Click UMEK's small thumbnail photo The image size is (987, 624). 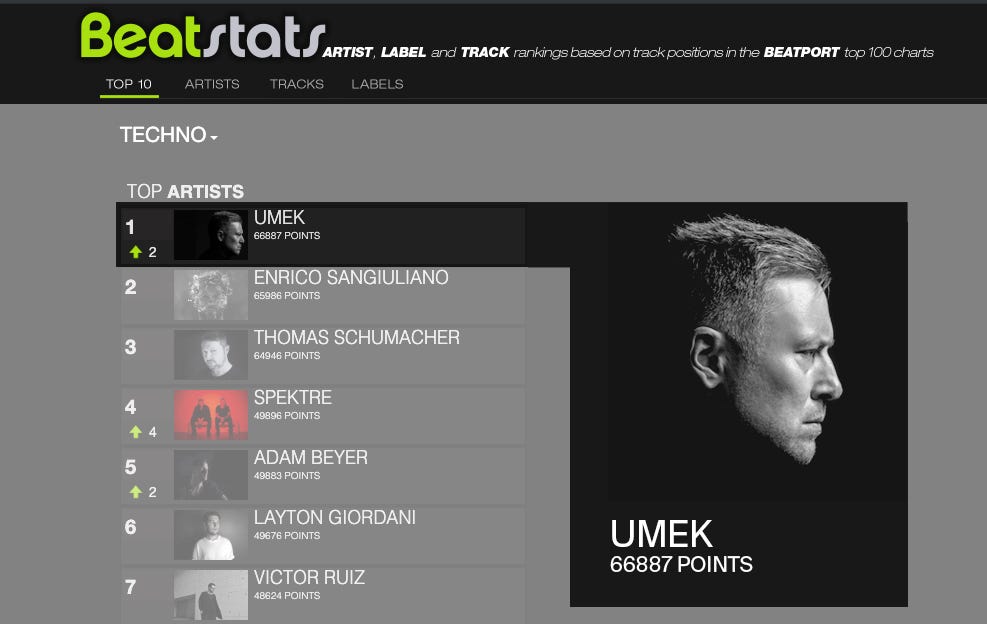click(211, 235)
